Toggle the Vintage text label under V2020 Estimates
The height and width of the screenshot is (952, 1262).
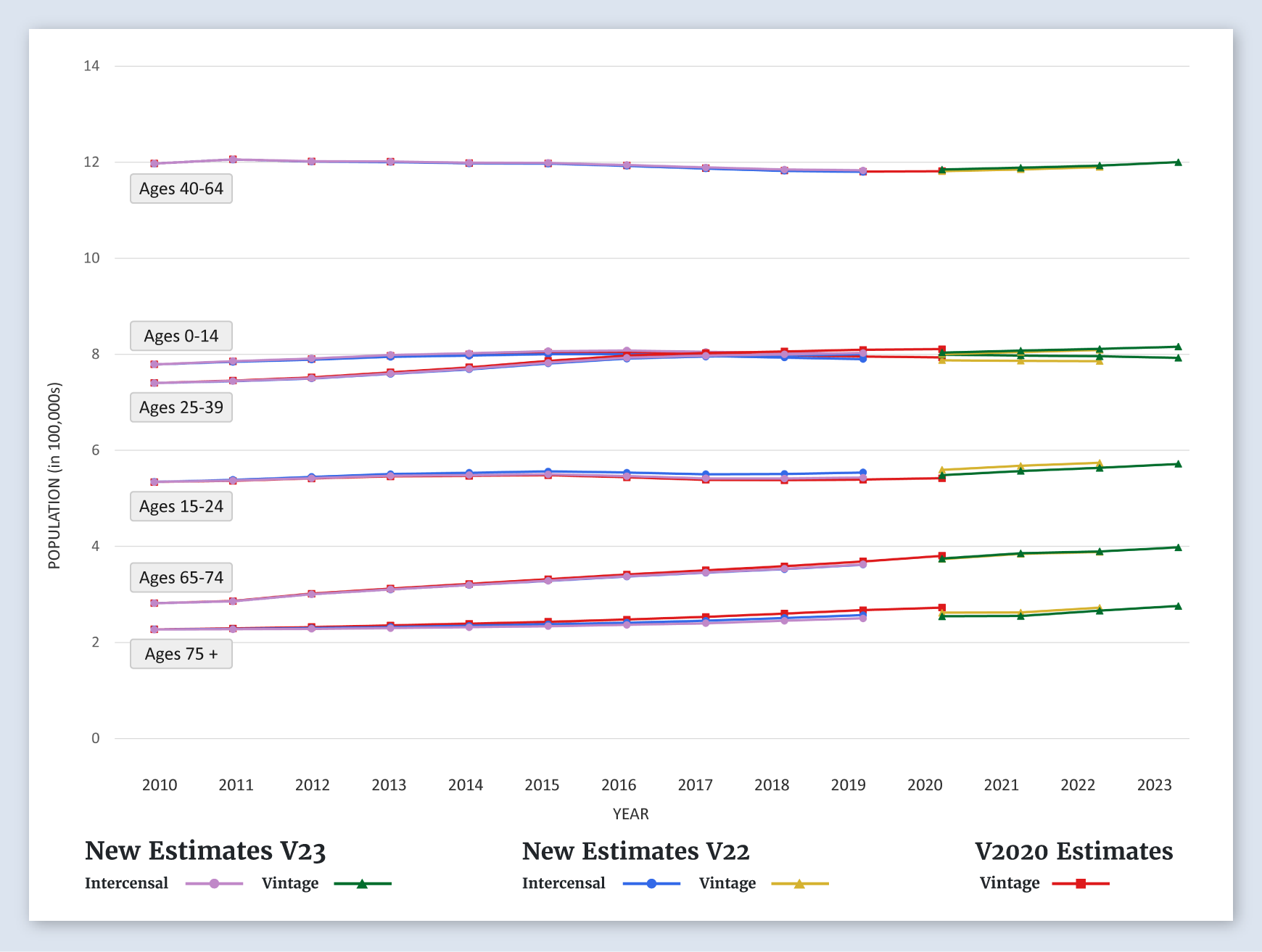pos(1010,883)
